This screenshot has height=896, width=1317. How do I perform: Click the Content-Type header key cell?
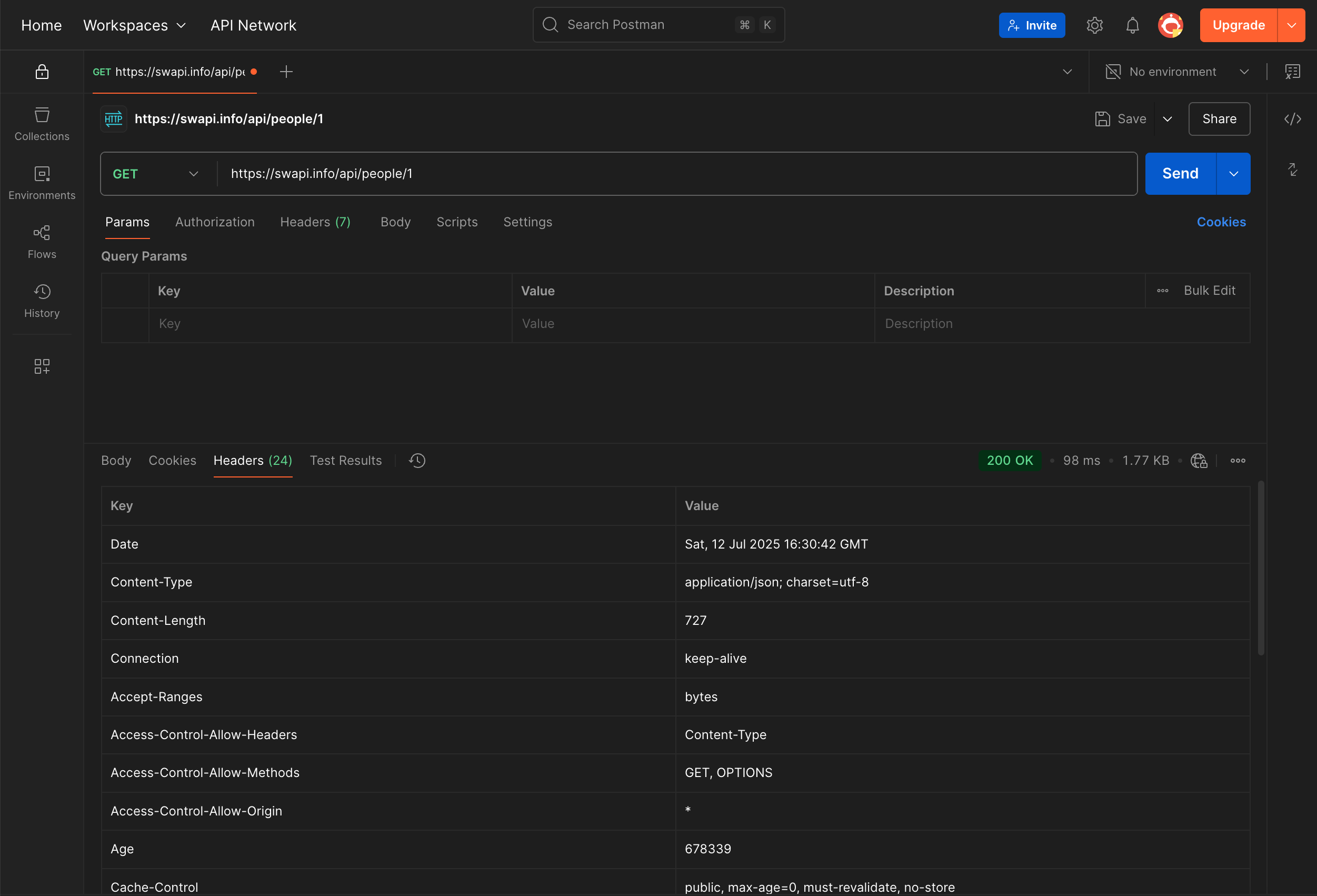coord(388,582)
